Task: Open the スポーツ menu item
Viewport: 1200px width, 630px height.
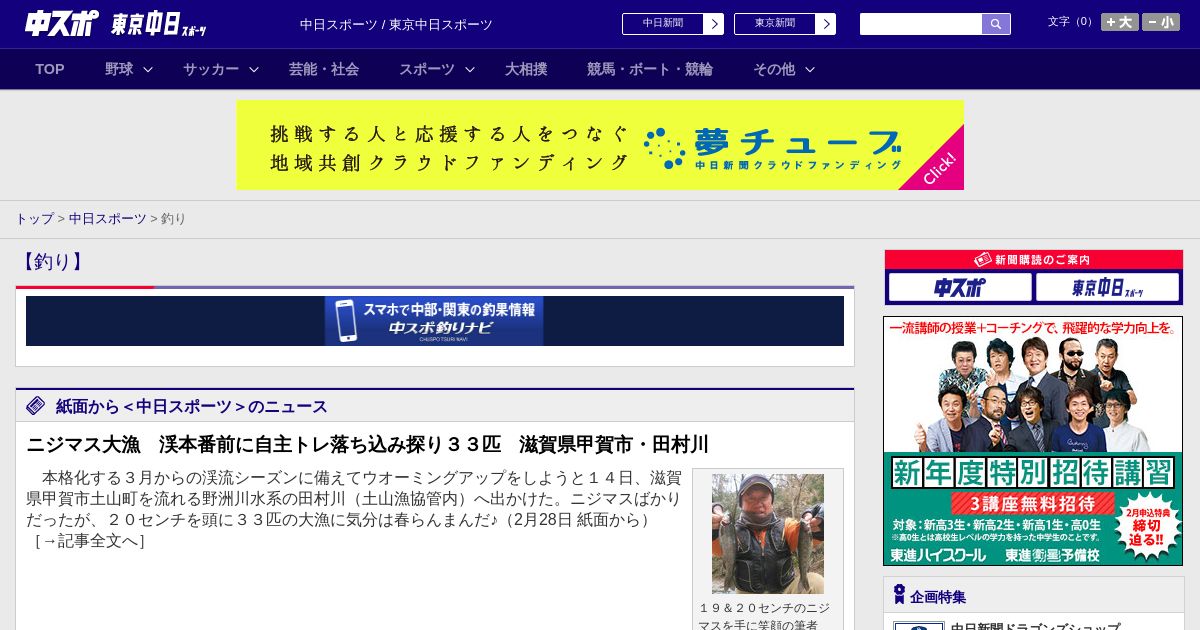Action: click(427, 69)
